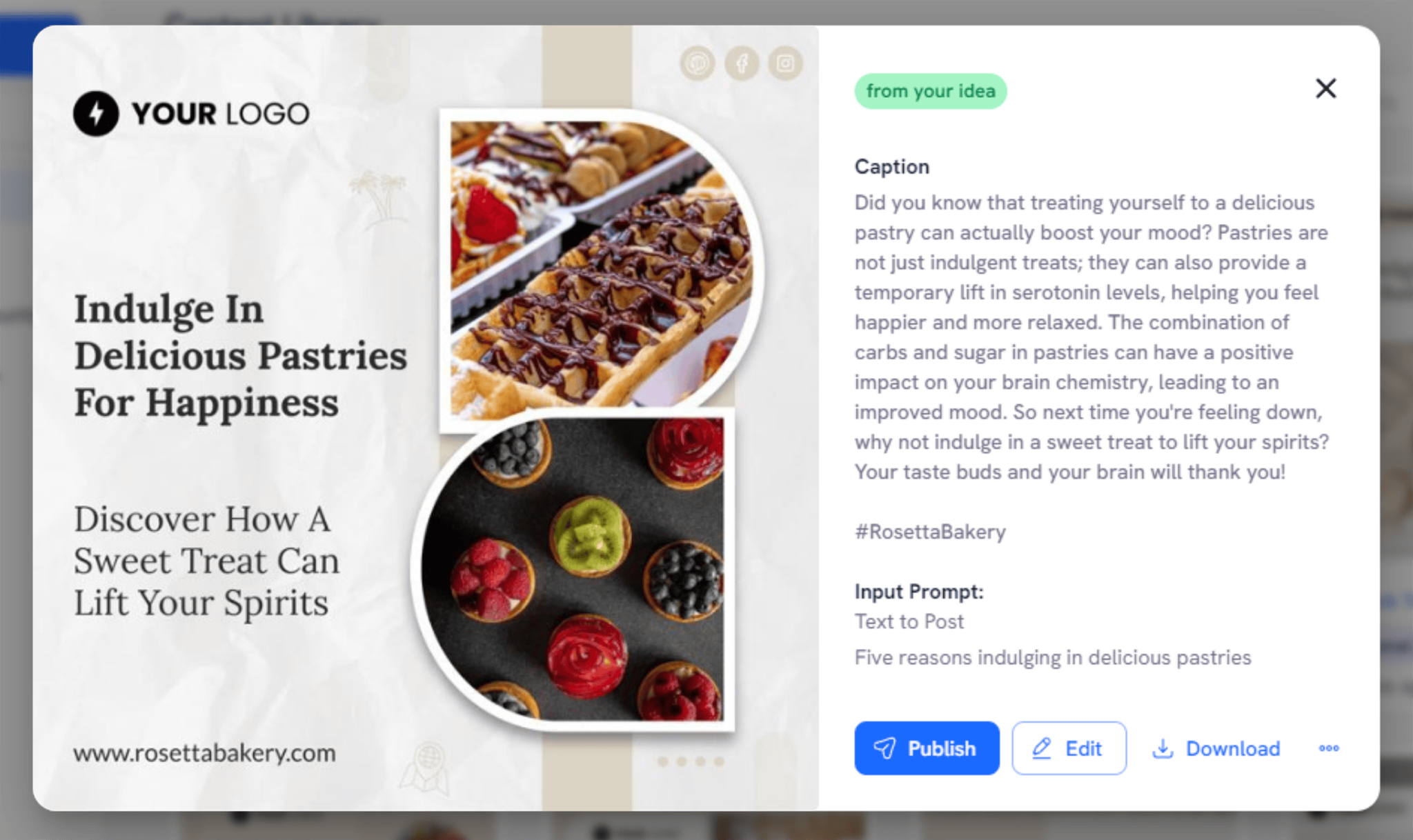Click the three-dot more options icon
1413x840 pixels.
tap(1329, 748)
